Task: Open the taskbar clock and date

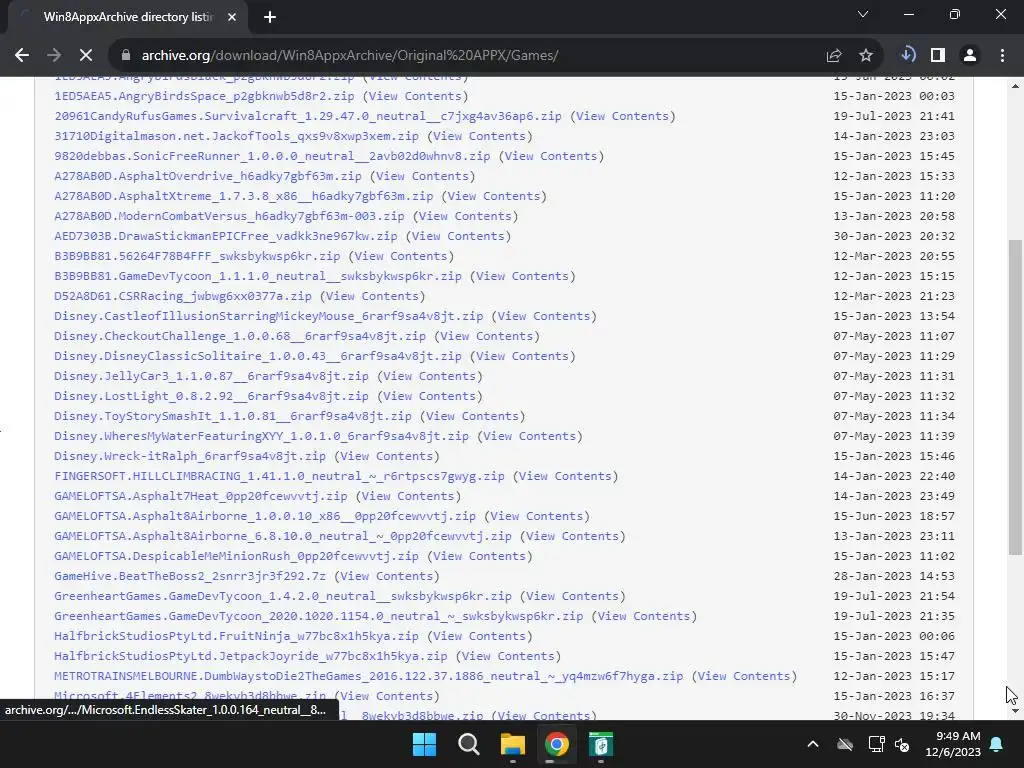Action: coord(953,744)
